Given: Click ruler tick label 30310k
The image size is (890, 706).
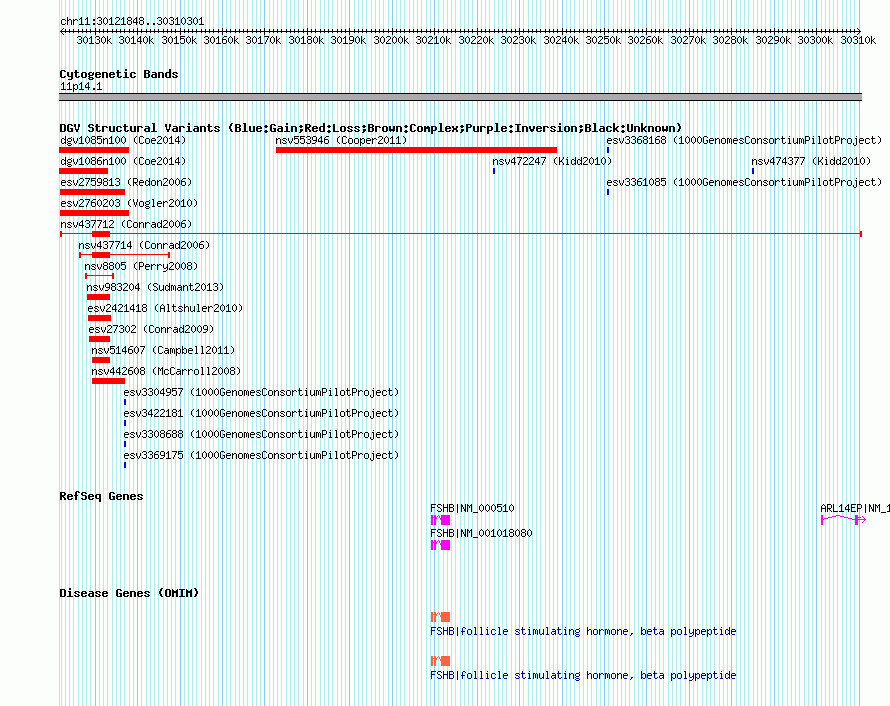Looking at the screenshot, I should point(858,40).
